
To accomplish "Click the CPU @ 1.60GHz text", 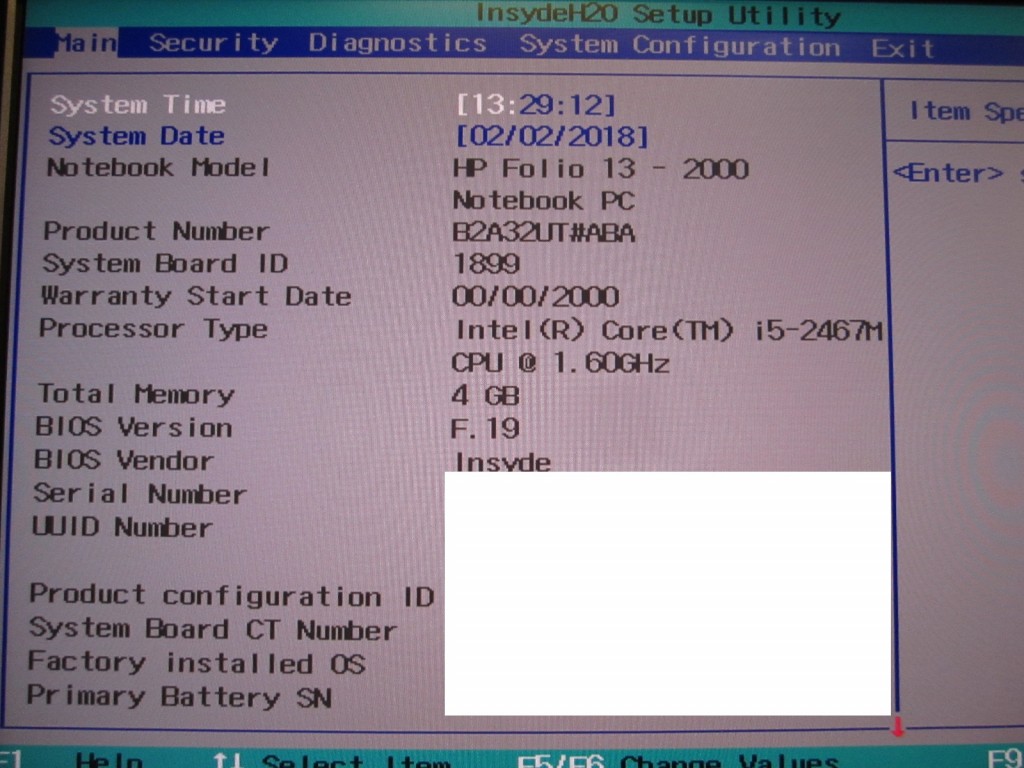I will (560, 362).
